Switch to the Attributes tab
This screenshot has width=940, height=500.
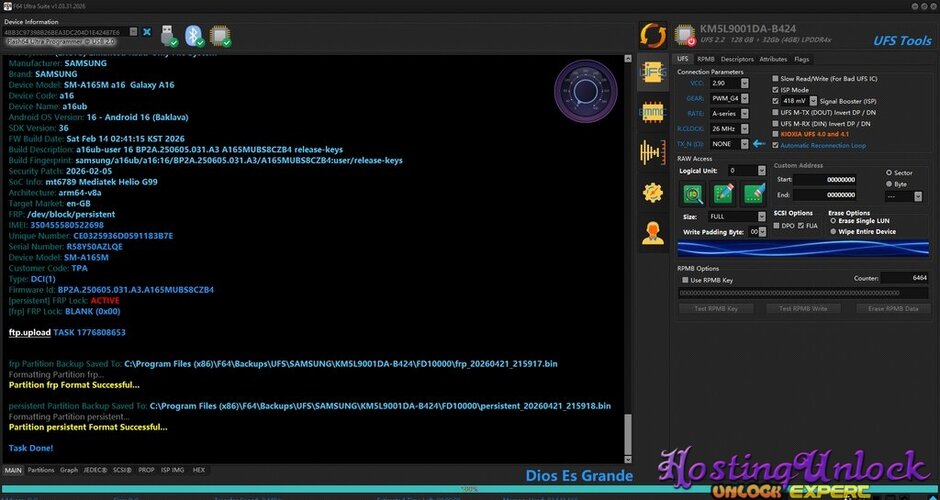tap(773, 59)
